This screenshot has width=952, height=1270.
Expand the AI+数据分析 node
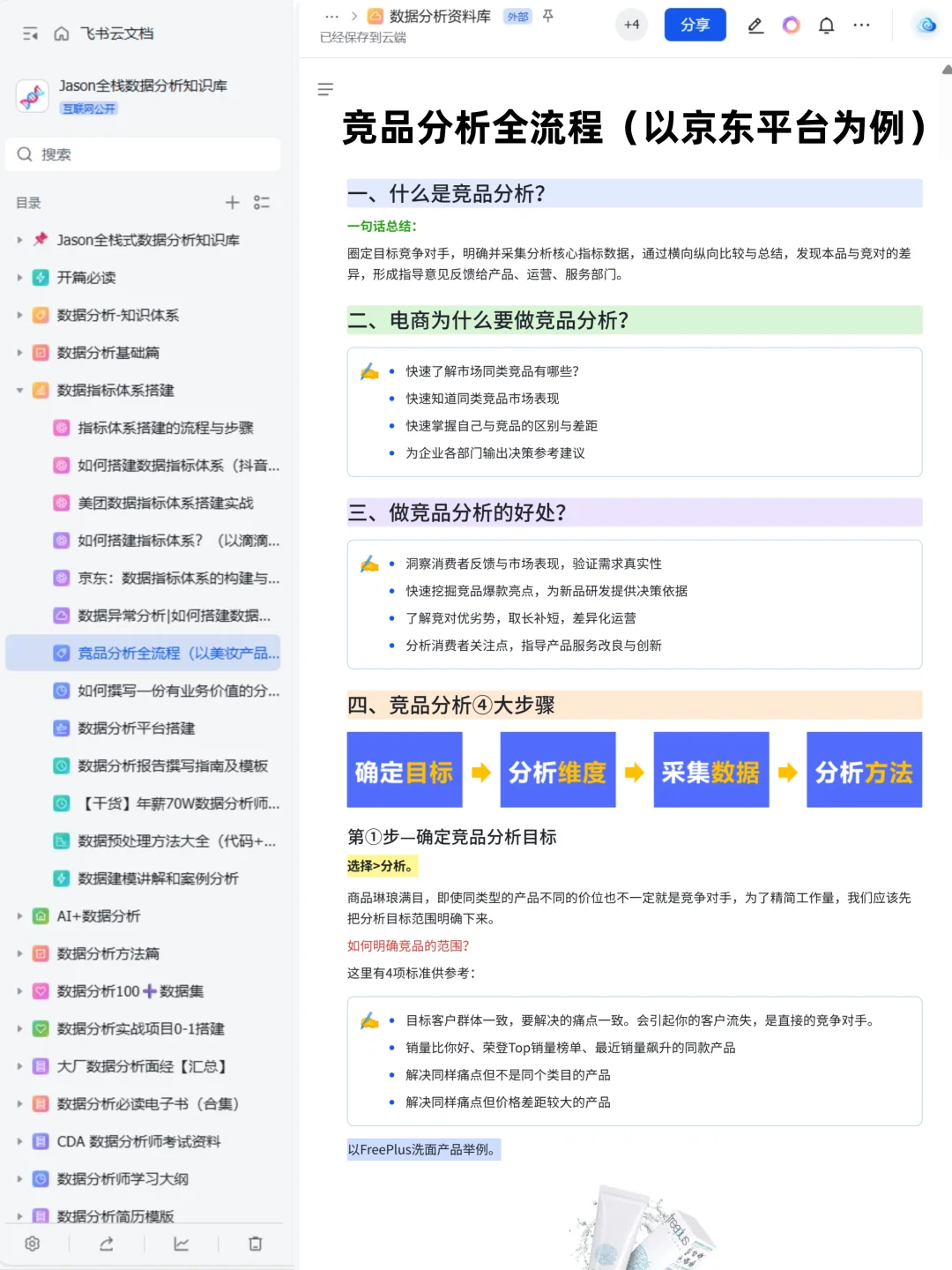tap(19, 916)
